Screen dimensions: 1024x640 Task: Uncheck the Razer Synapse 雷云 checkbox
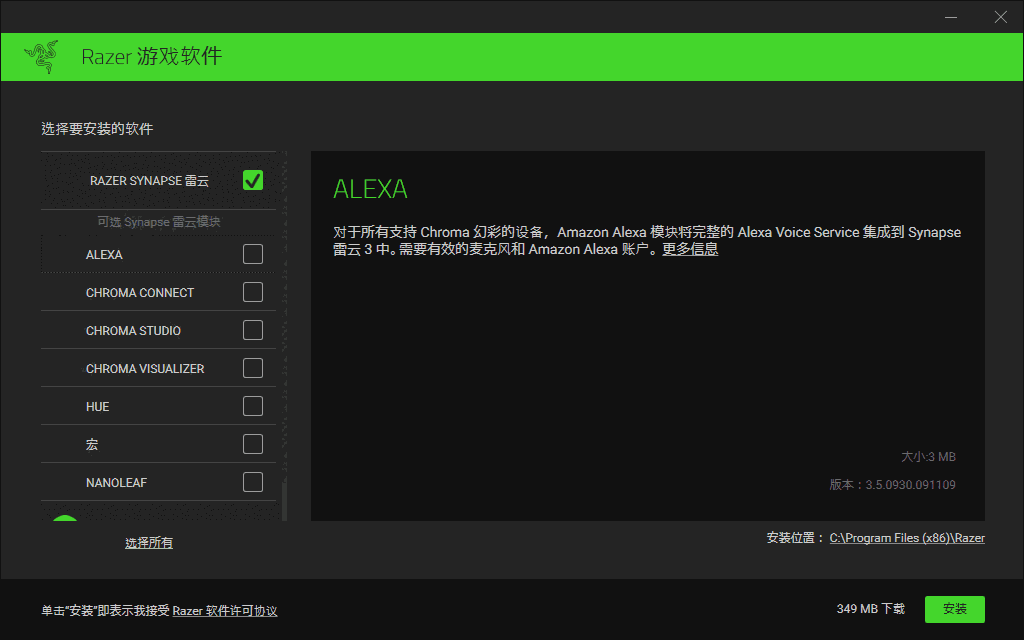point(253,180)
